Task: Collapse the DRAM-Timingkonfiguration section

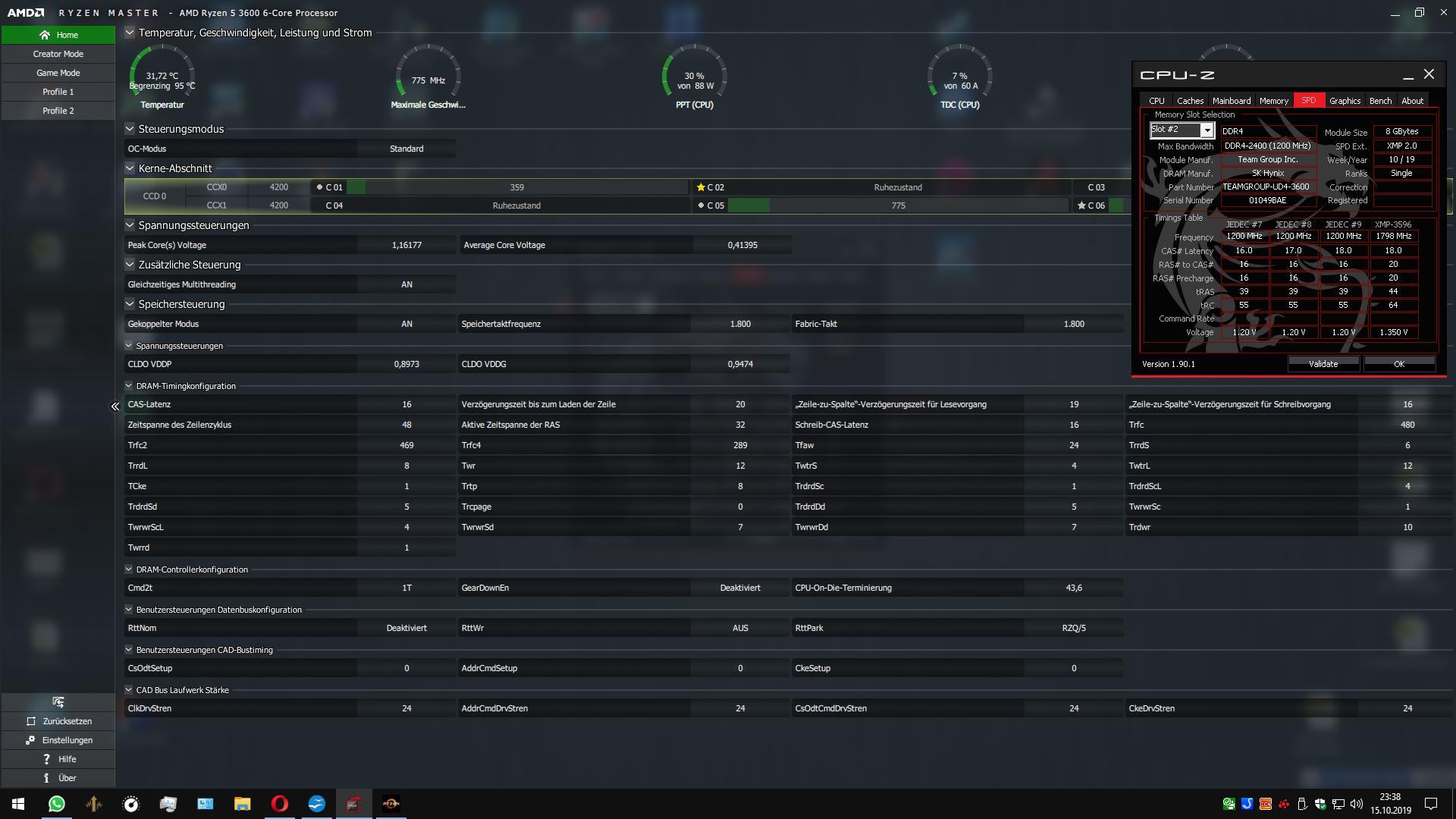Action: [129, 386]
